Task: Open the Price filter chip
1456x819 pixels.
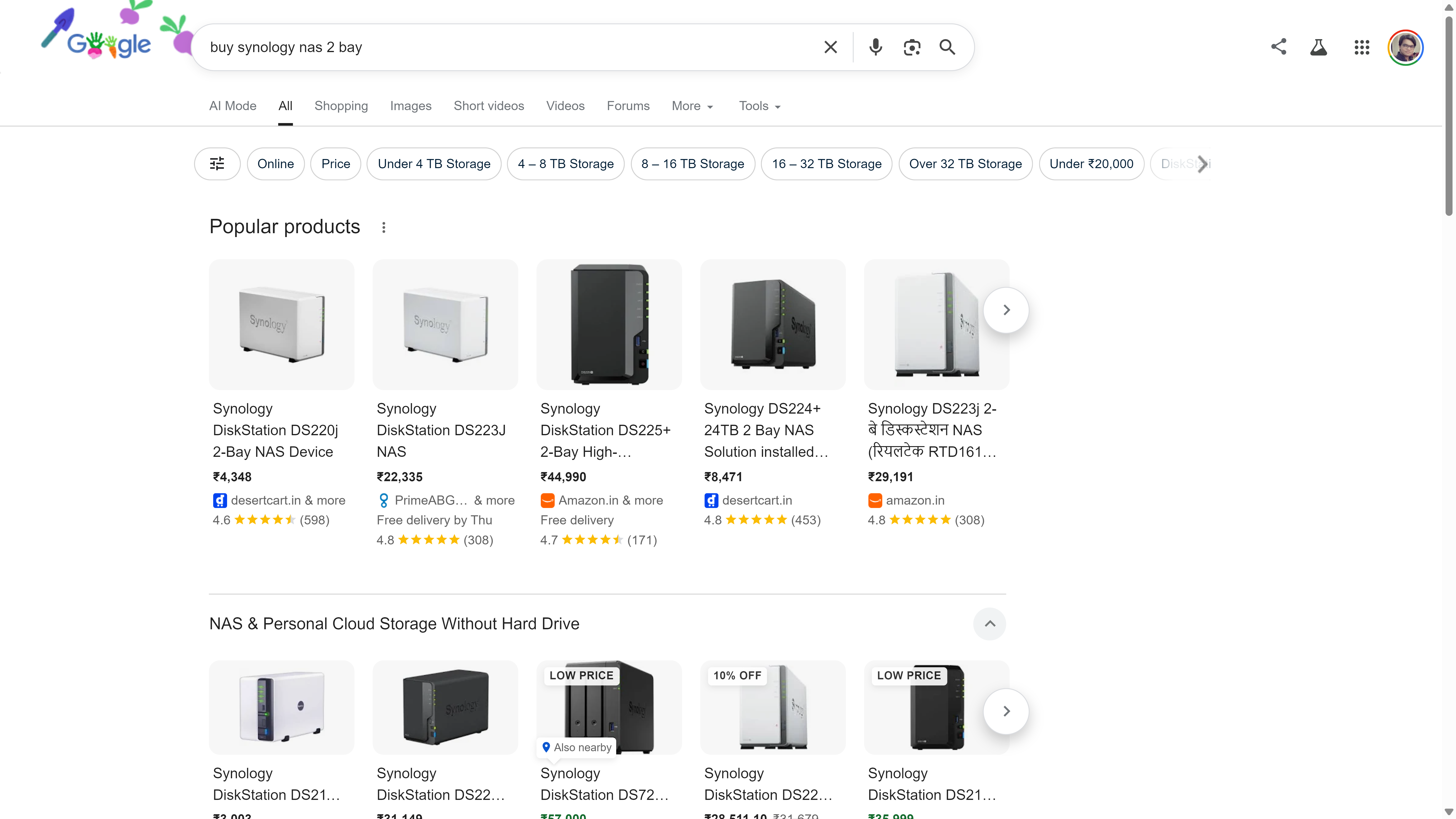Action: (336, 164)
